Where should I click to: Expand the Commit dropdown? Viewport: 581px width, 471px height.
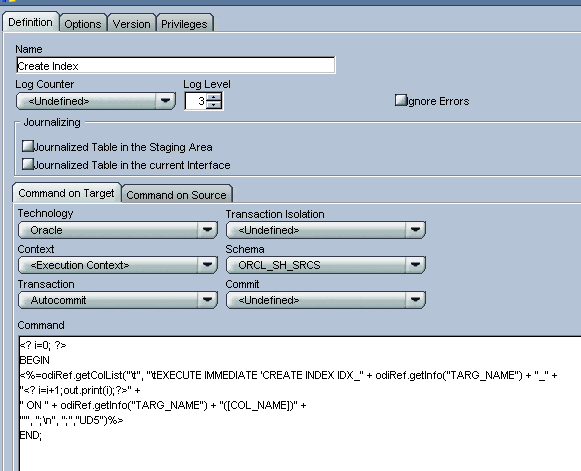(326, 300)
